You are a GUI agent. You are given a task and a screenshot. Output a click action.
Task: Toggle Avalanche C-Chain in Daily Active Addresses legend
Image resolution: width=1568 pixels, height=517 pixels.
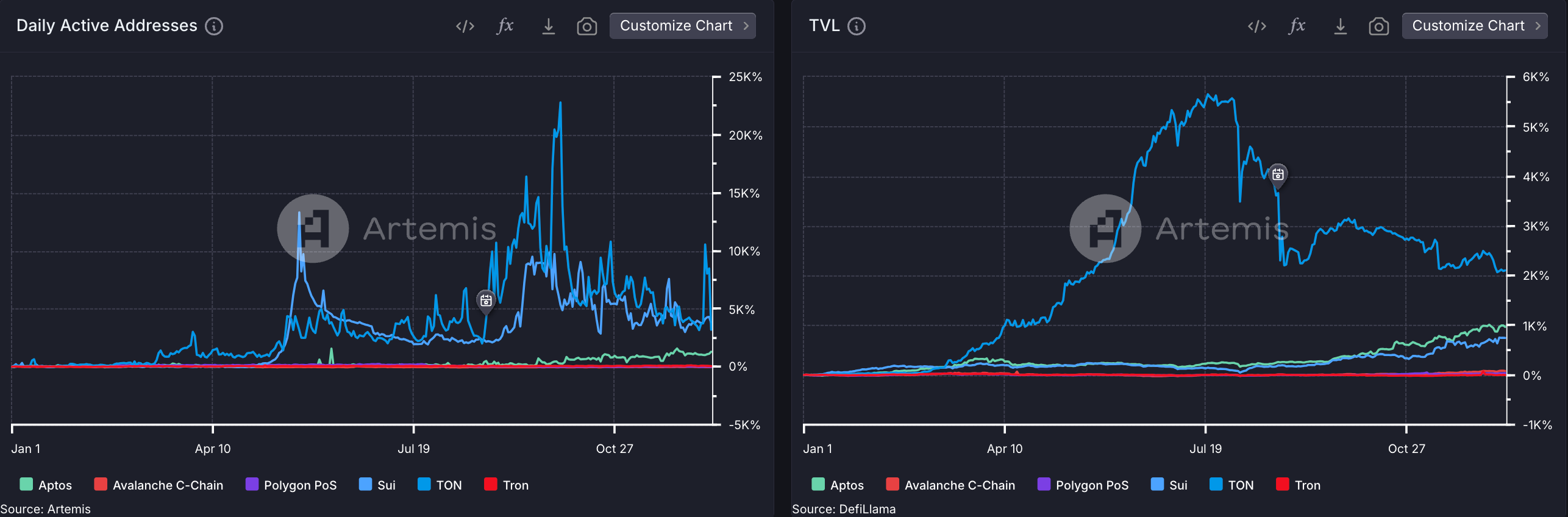(x=159, y=485)
